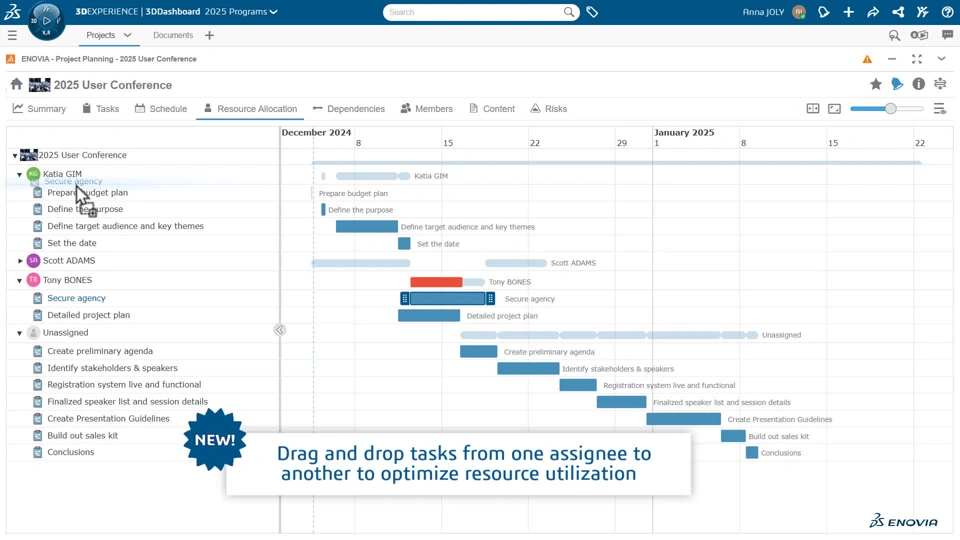Click the search magnifier icon
Image resolution: width=960 pixels, height=540 pixels.
coord(569,12)
